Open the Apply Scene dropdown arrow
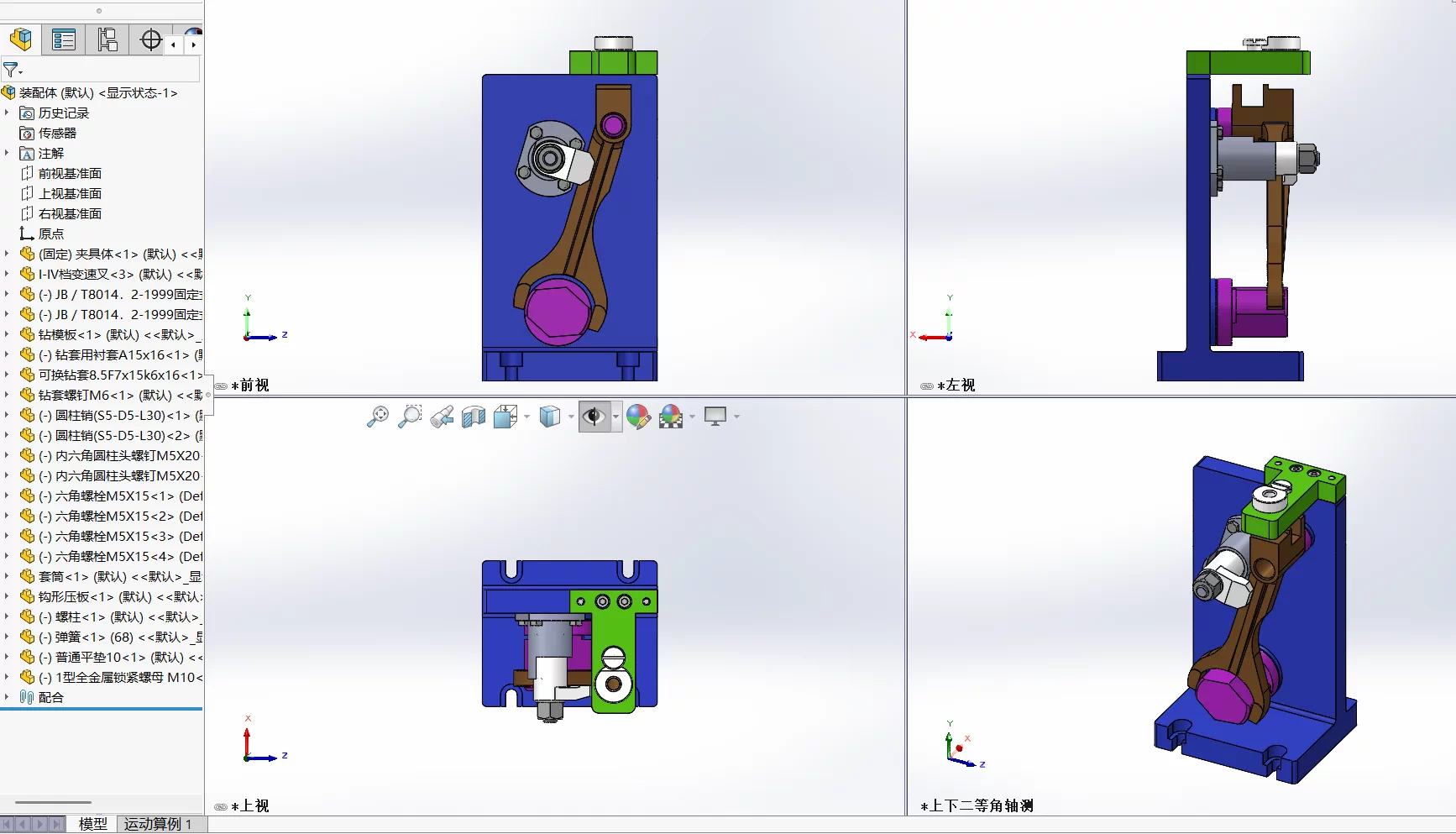Screen dimensions: 1456x834 (692, 417)
